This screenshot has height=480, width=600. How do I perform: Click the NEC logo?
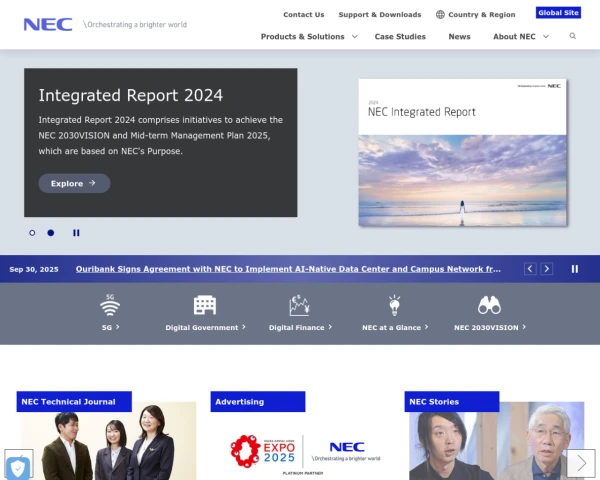coord(48,24)
